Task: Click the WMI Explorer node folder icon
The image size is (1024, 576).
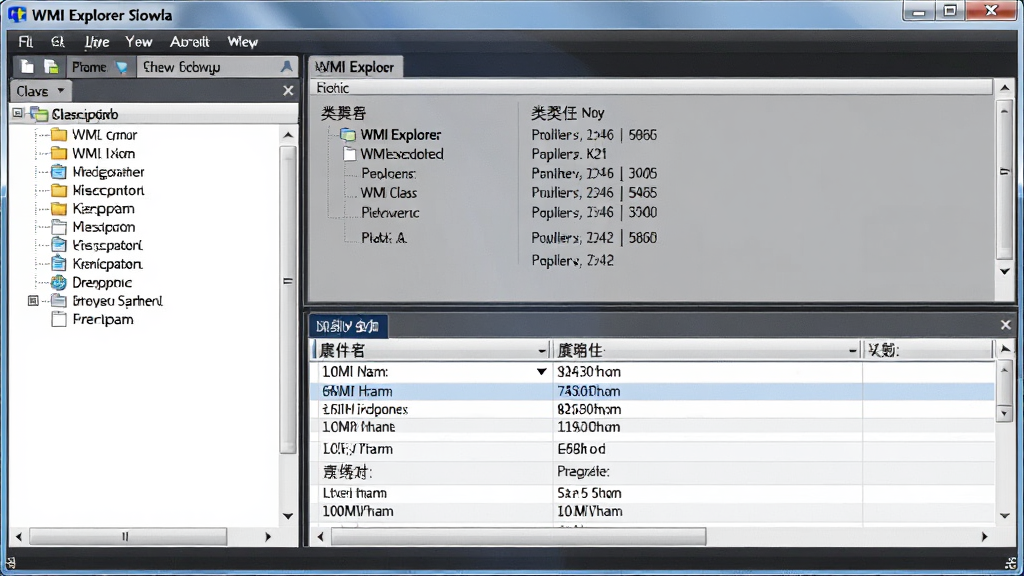Action: (347, 135)
